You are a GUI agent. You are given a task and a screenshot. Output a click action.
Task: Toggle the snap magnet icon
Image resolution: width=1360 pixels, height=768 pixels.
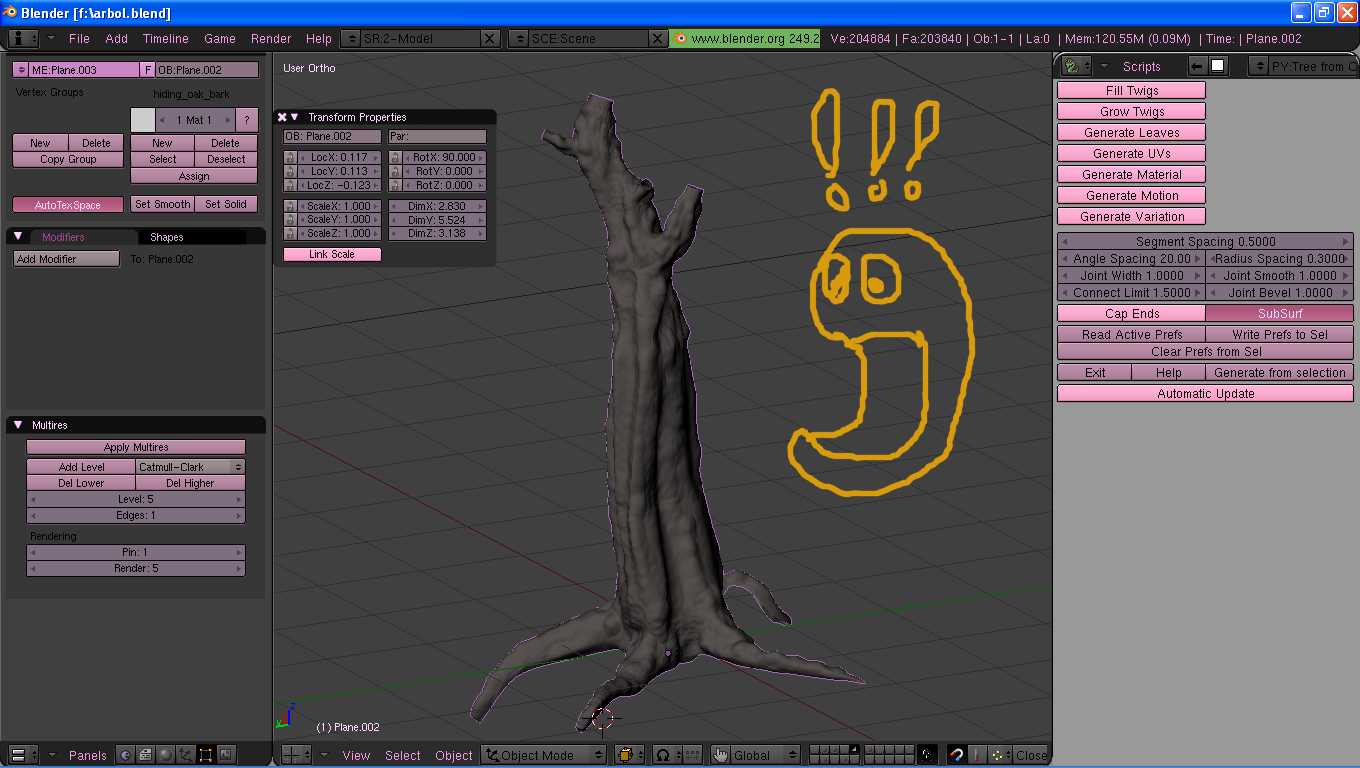click(957, 755)
